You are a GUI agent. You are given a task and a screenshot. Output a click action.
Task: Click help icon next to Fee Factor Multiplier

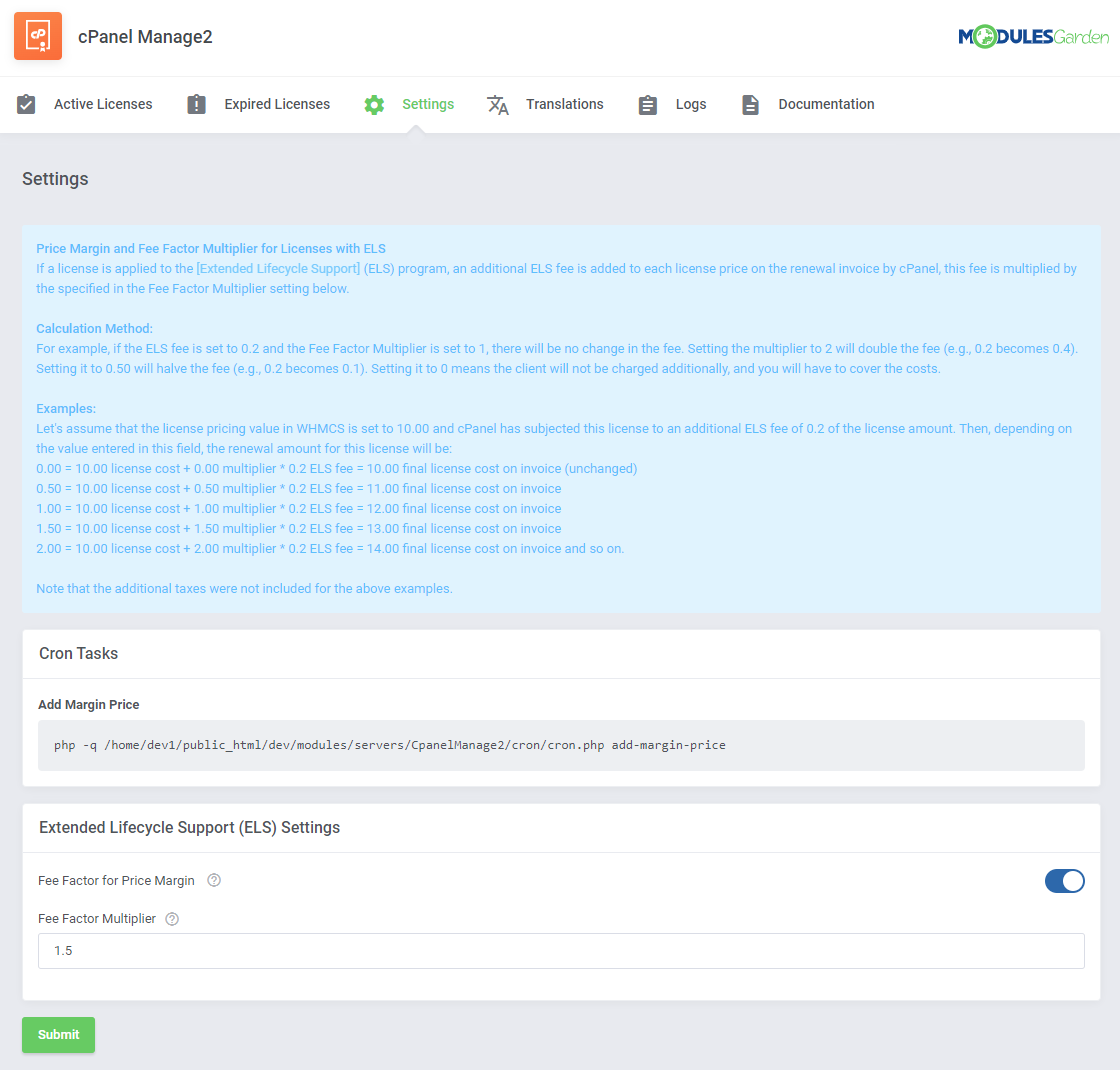click(x=172, y=919)
